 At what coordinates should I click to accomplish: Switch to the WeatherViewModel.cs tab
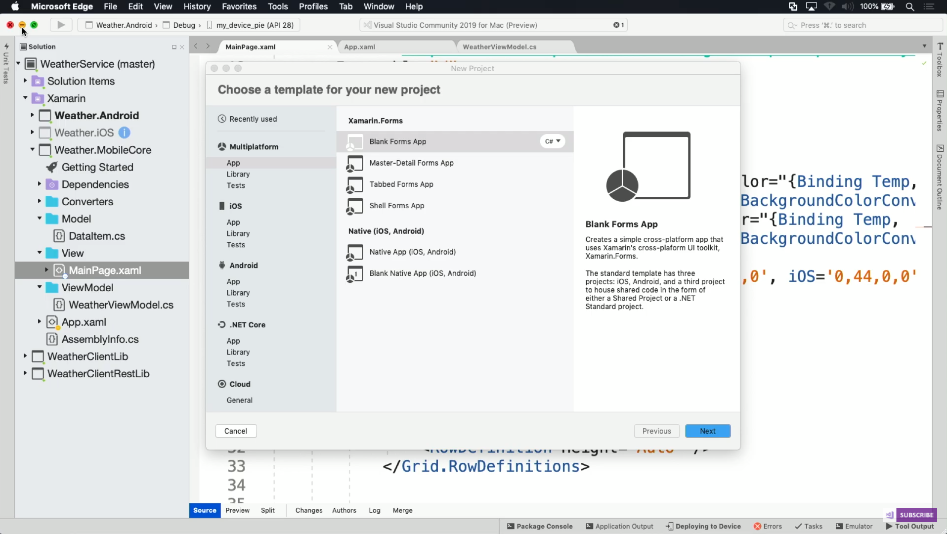pyautogui.click(x=499, y=47)
